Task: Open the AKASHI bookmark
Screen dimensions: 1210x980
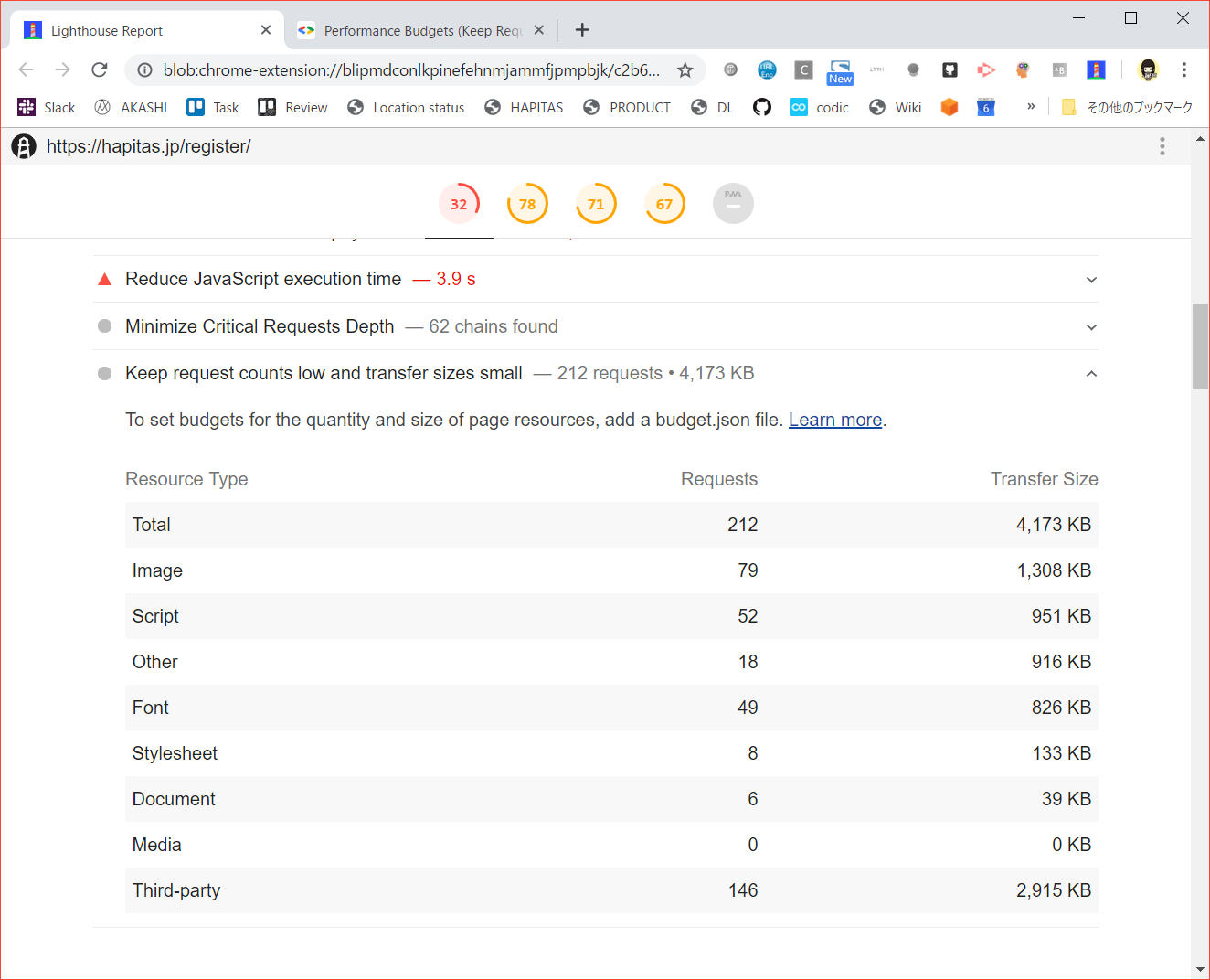Action: click(x=131, y=107)
